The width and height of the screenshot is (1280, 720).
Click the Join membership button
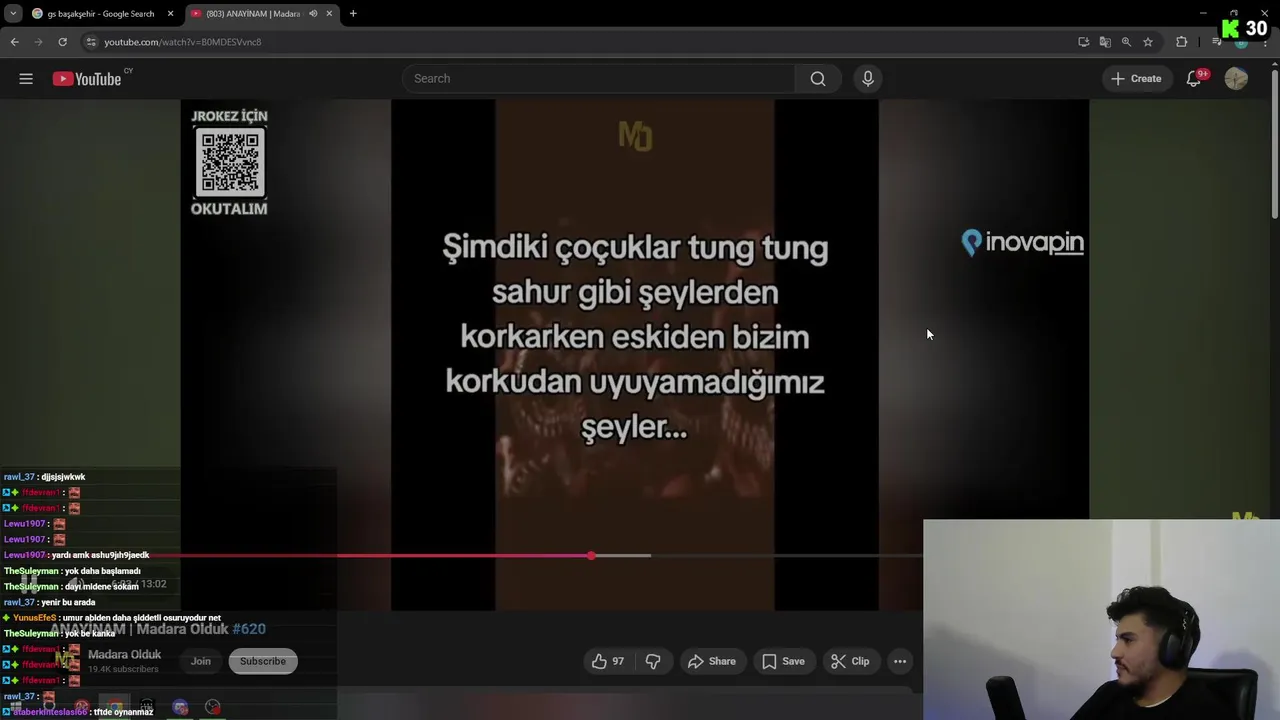[201, 661]
